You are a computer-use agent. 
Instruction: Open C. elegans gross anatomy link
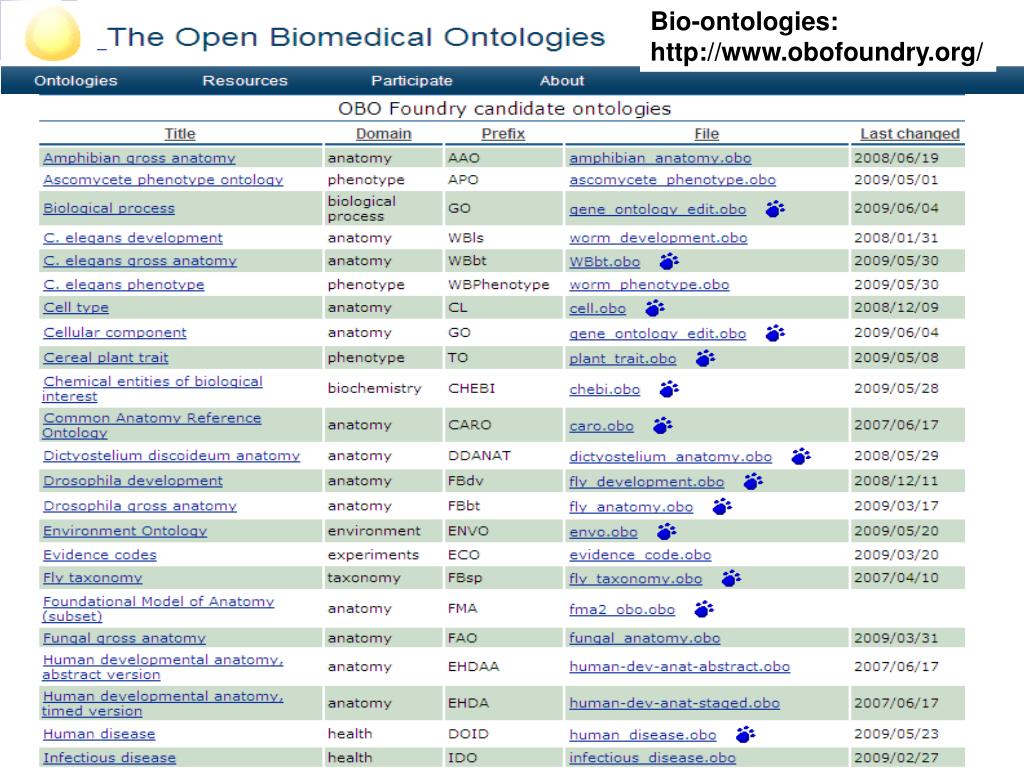click(x=140, y=261)
